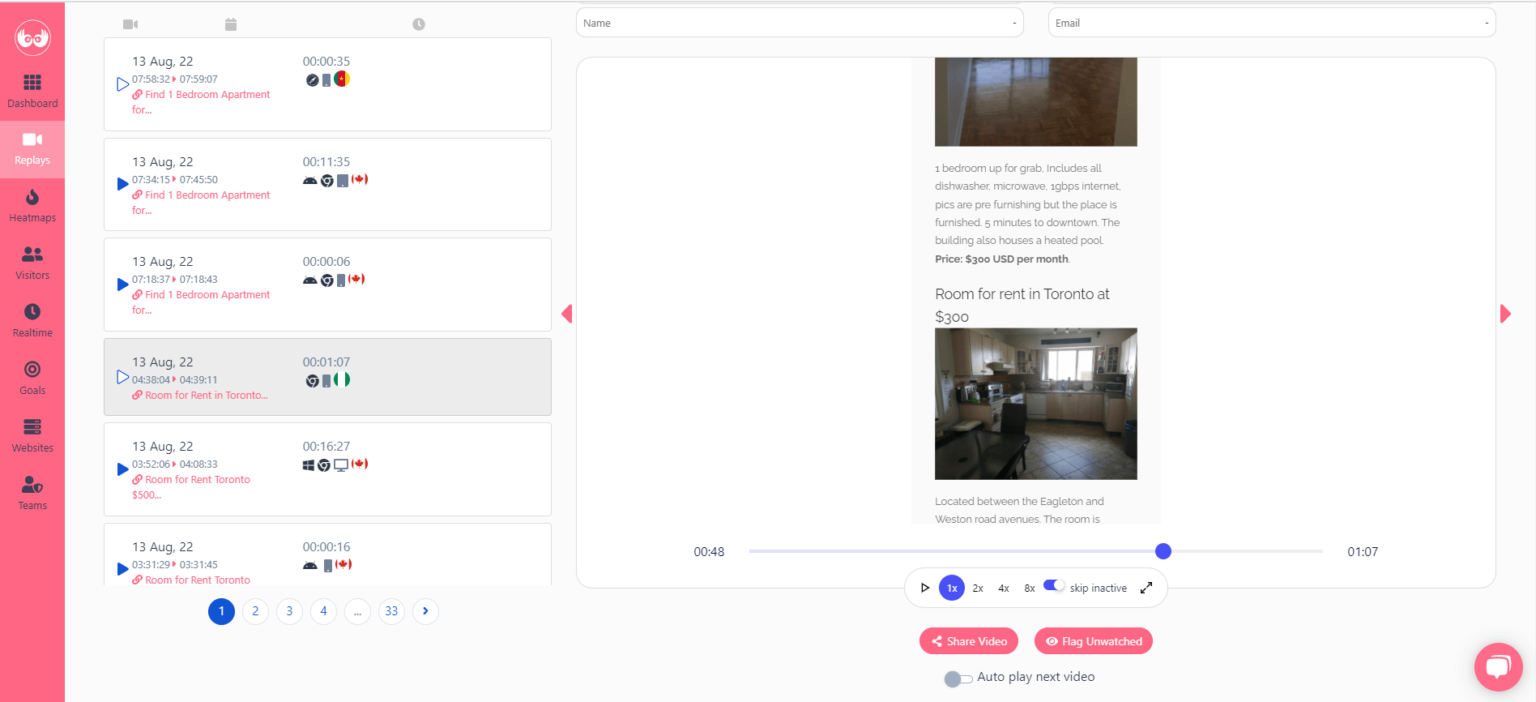
Task: Open the live chat bubble icon
Action: [x=1497, y=667]
